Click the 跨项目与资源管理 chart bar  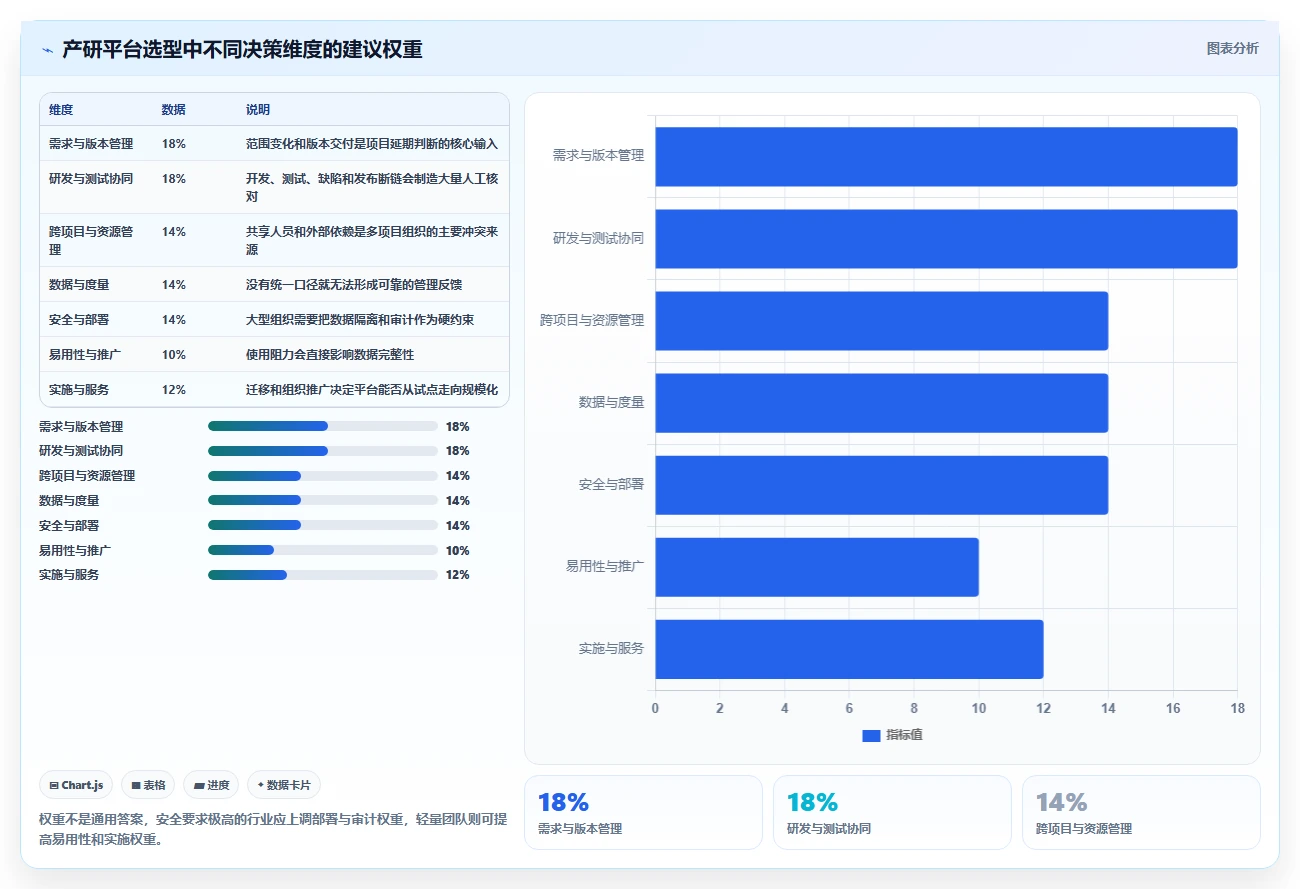[881, 321]
